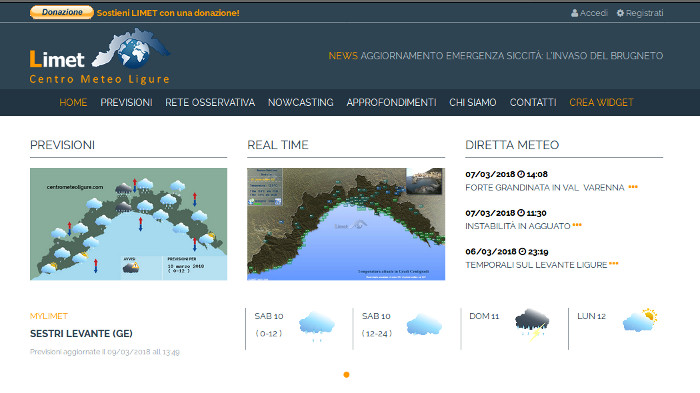The image size is (700, 393).
Task: Open the CHI SIAMO menu
Action: pos(473,102)
